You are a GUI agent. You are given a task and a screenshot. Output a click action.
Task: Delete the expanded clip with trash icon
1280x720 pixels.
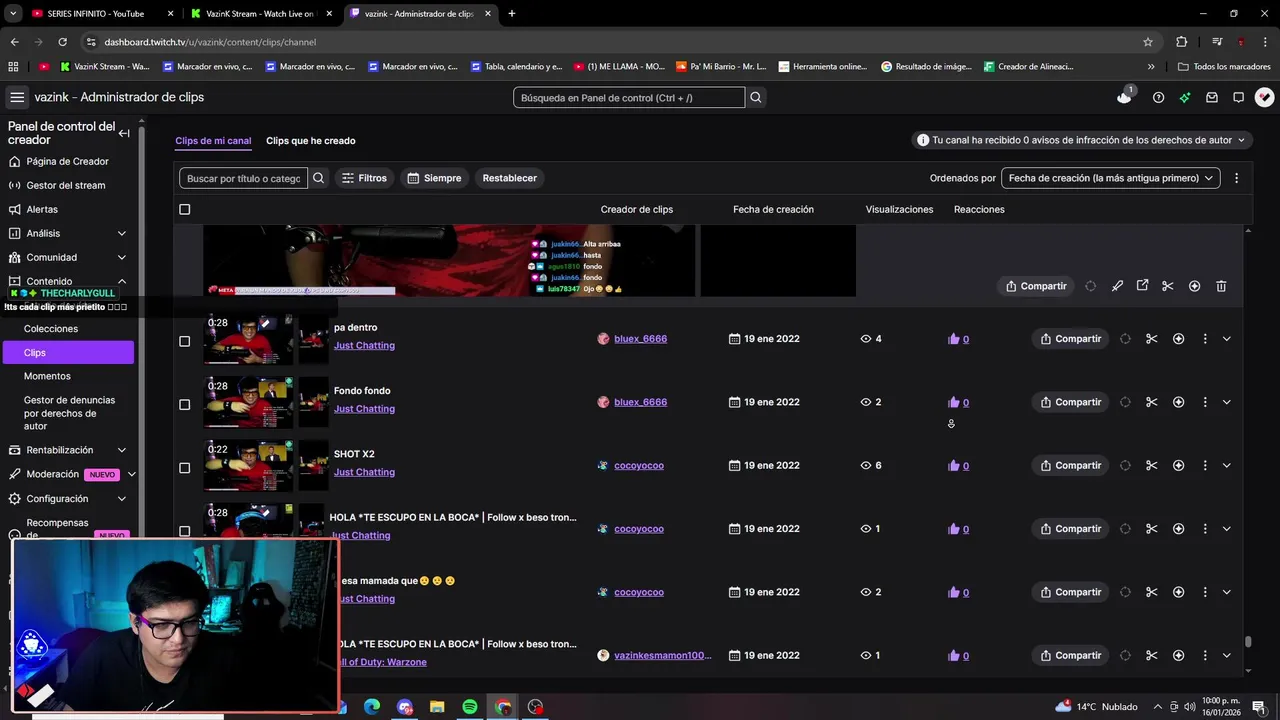(1221, 286)
